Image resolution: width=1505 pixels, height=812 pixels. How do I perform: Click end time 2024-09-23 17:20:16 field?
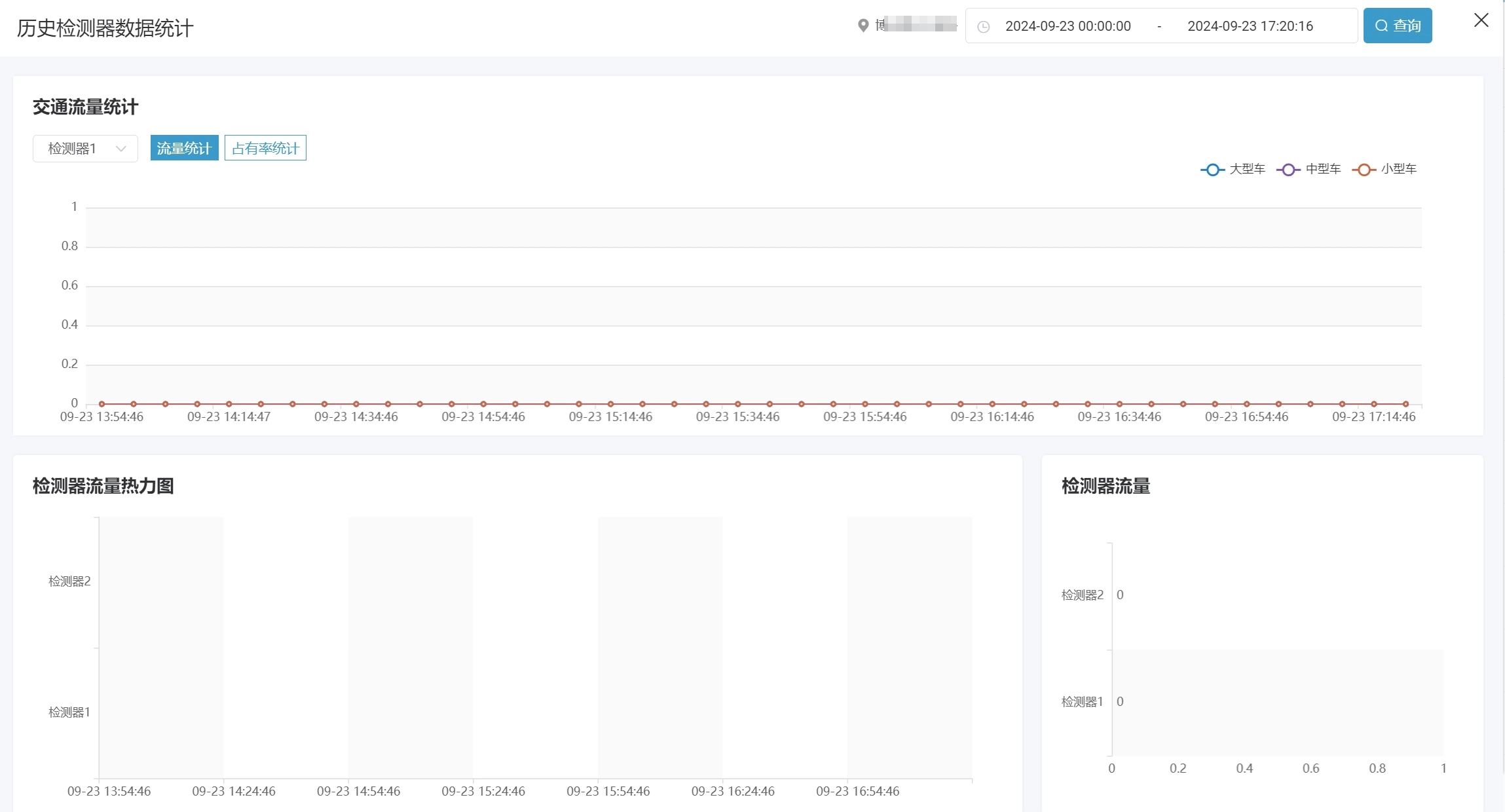(1250, 26)
